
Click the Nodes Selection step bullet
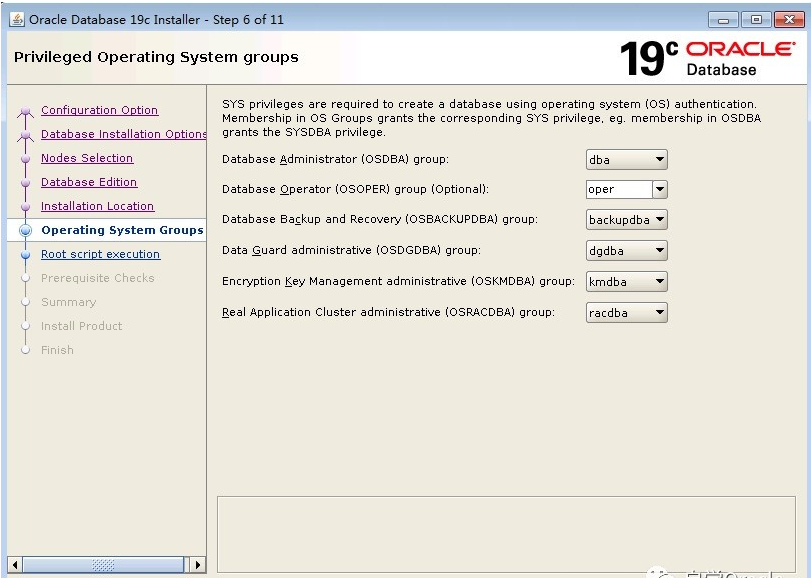[25, 159]
